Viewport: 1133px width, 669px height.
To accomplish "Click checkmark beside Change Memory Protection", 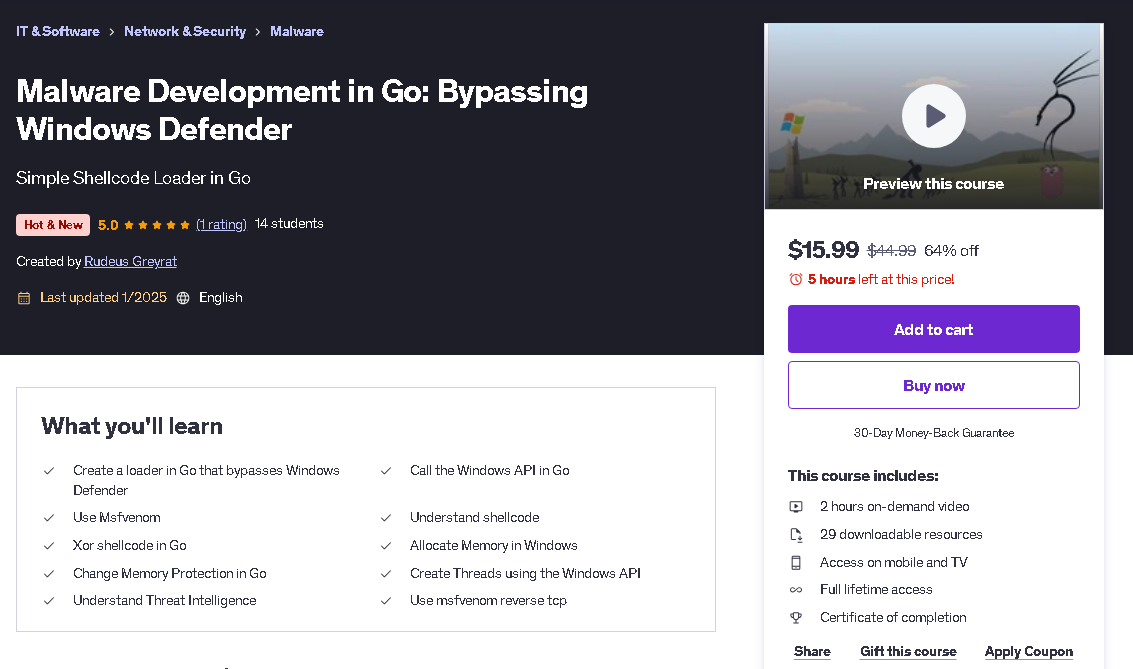I will (49, 573).
